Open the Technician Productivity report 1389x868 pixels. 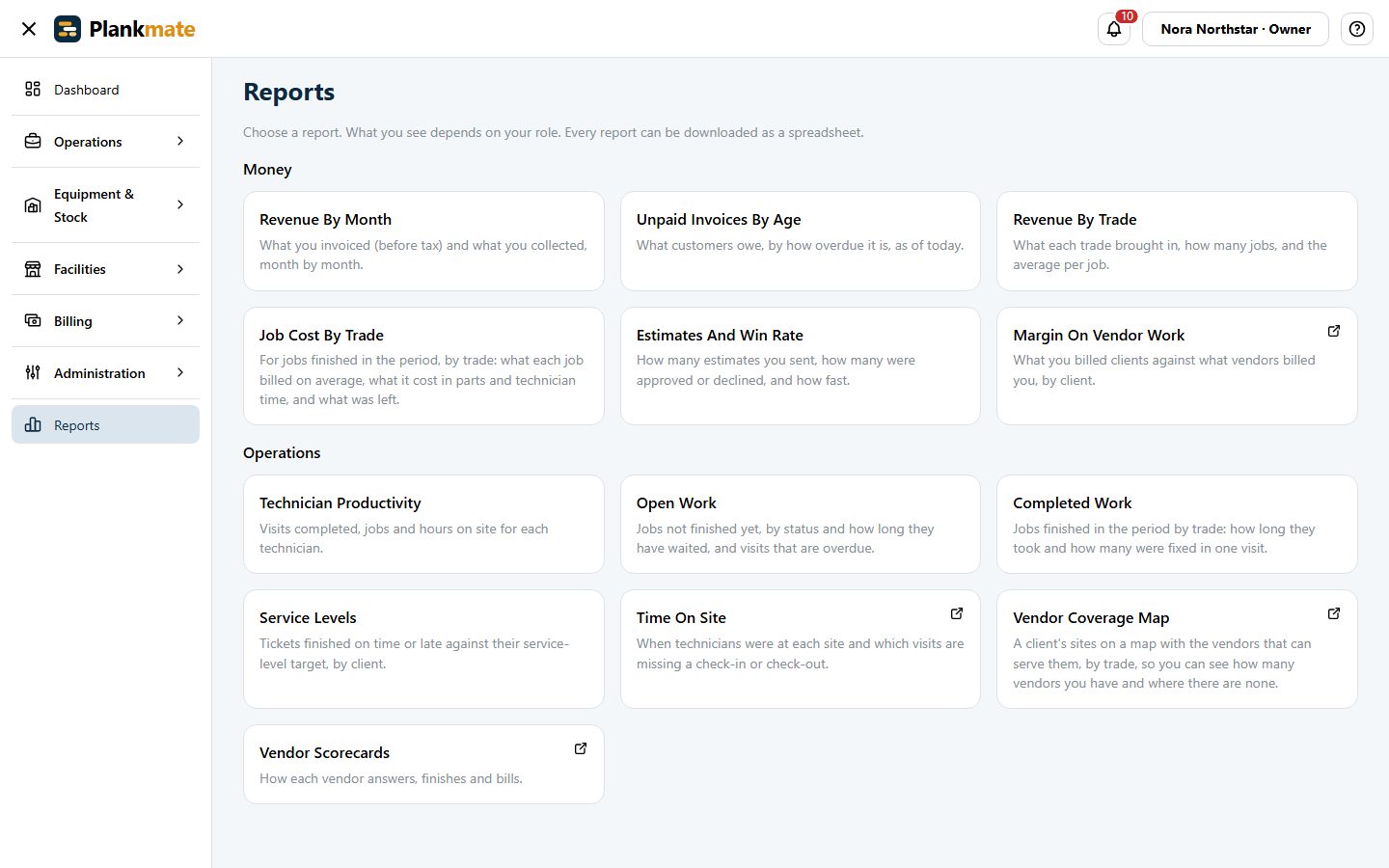(423, 524)
